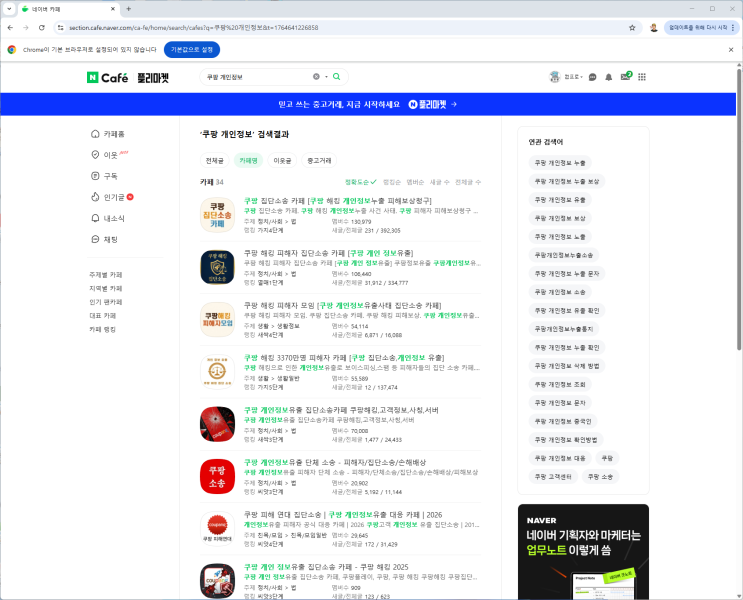Open 채팅 in the sidebar
The height and width of the screenshot is (600, 743).
(x=104, y=239)
